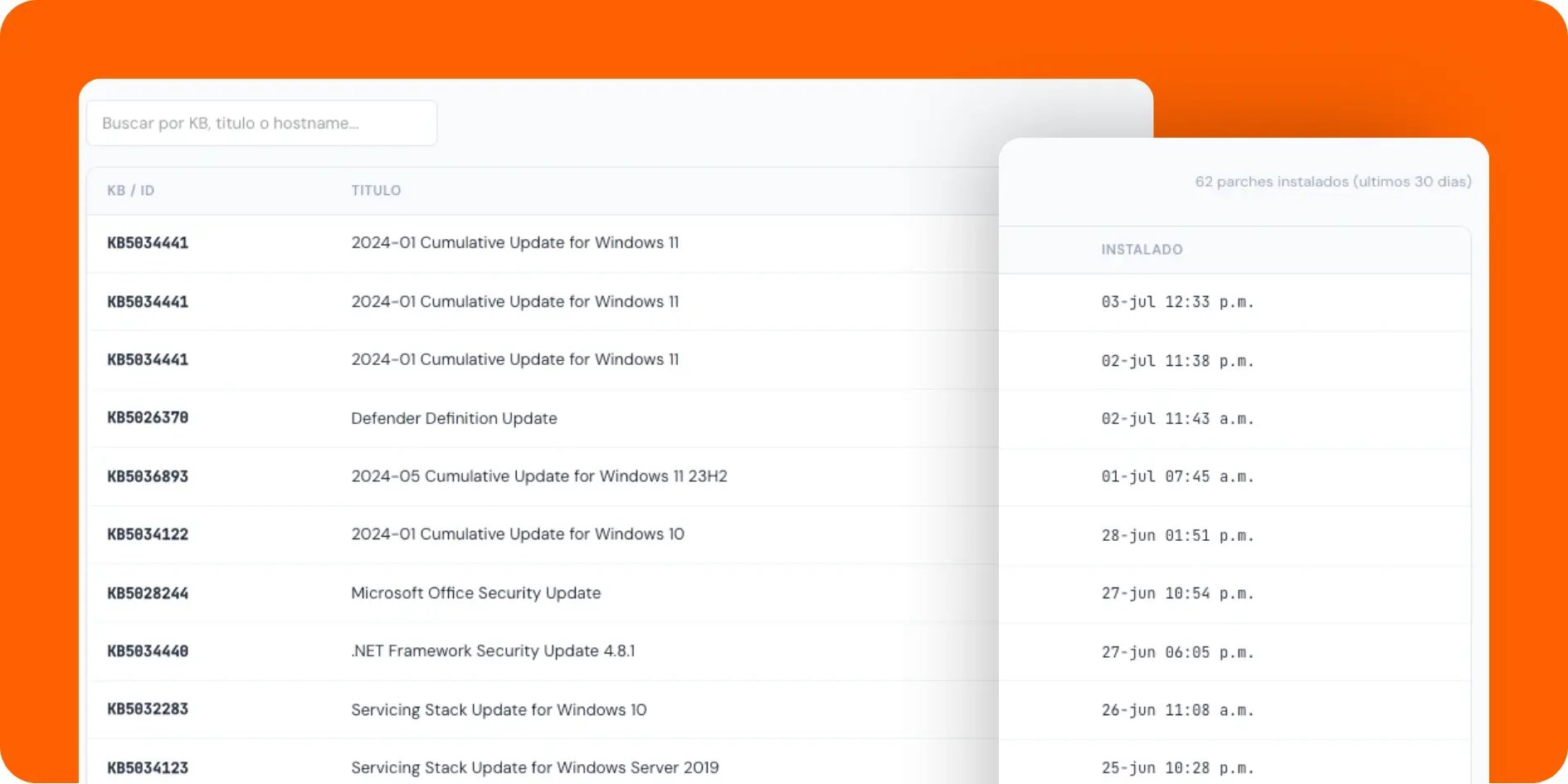Select the "27-jun 06:05 p.m." install date
The image size is (1568, 784).
tap(1177, 653)
